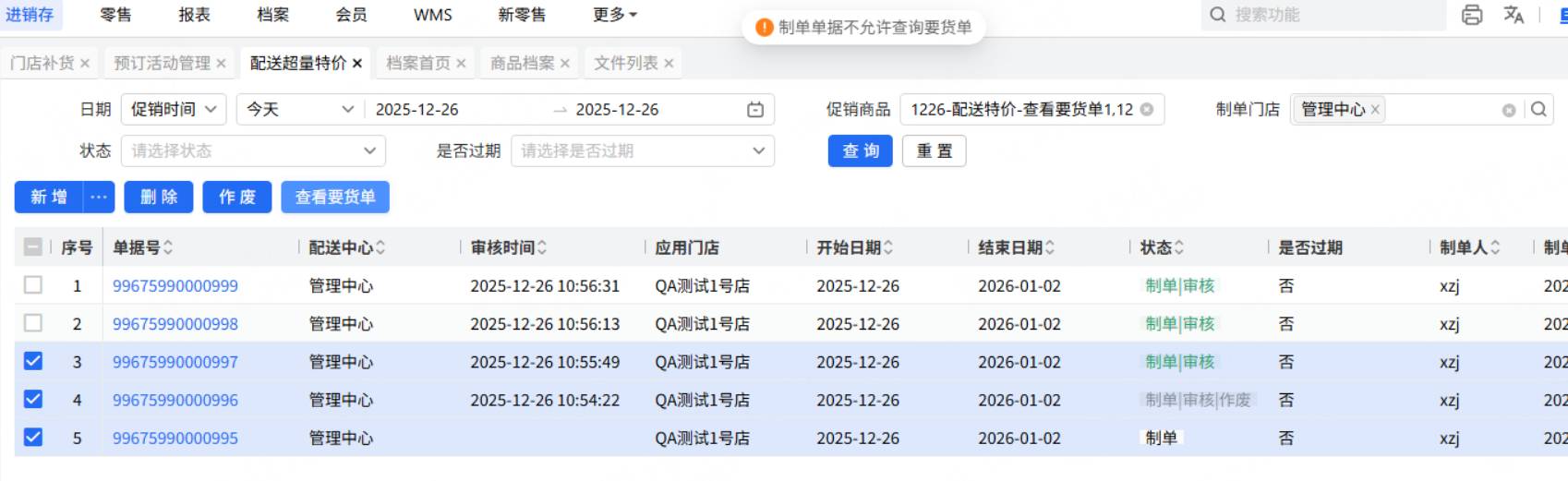Open the date range calendar icon
This screenshot has height=481, width=1568.
755,110
